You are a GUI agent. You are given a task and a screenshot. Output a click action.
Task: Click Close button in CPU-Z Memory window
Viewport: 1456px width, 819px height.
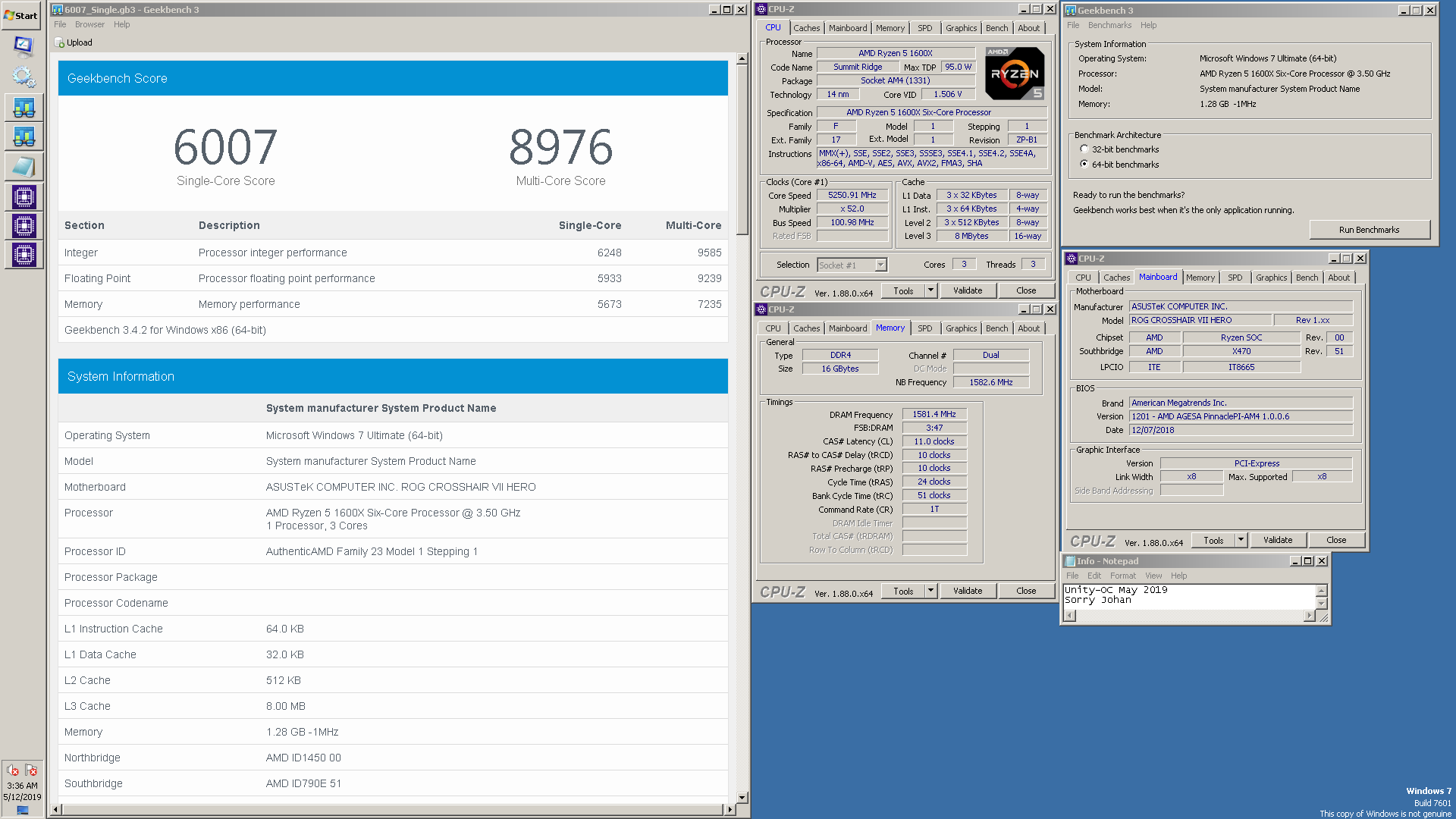pos(1026,591)
